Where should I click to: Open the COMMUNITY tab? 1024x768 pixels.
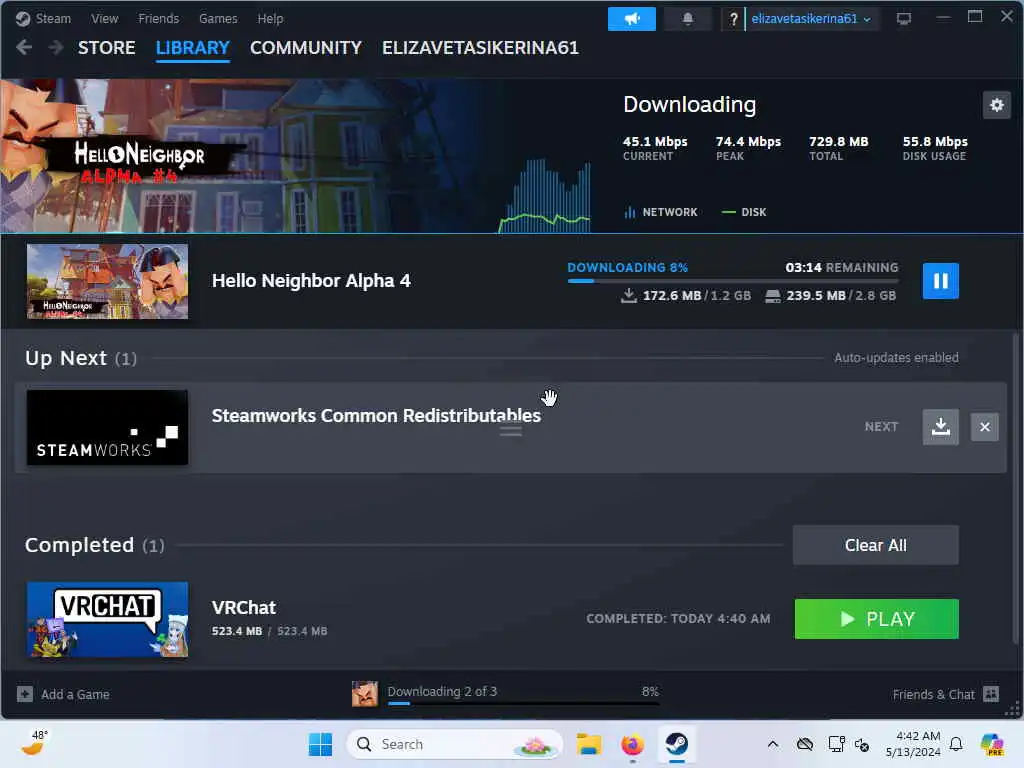pos(306,48)
